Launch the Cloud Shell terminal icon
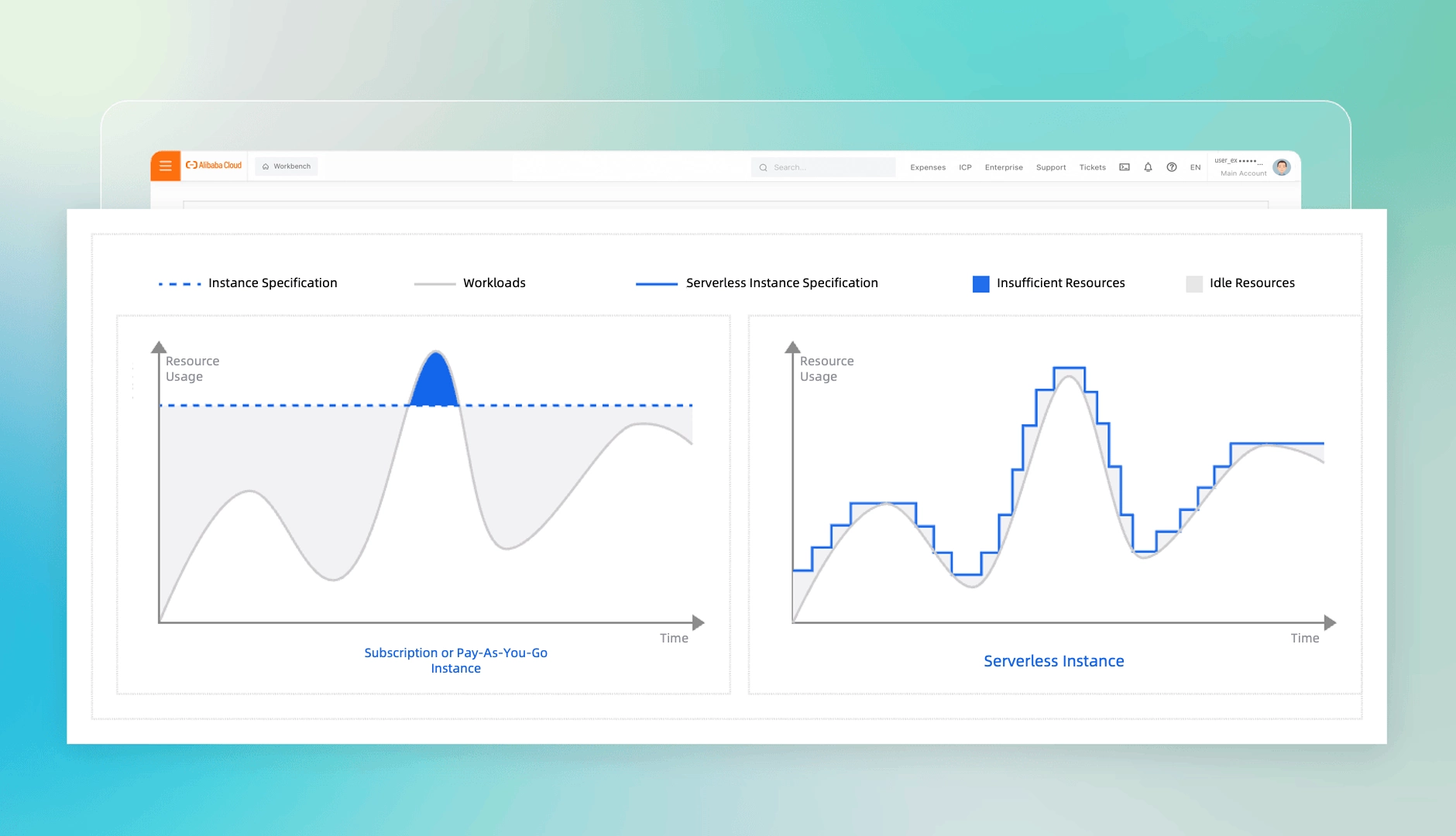 coord(1125,167)
